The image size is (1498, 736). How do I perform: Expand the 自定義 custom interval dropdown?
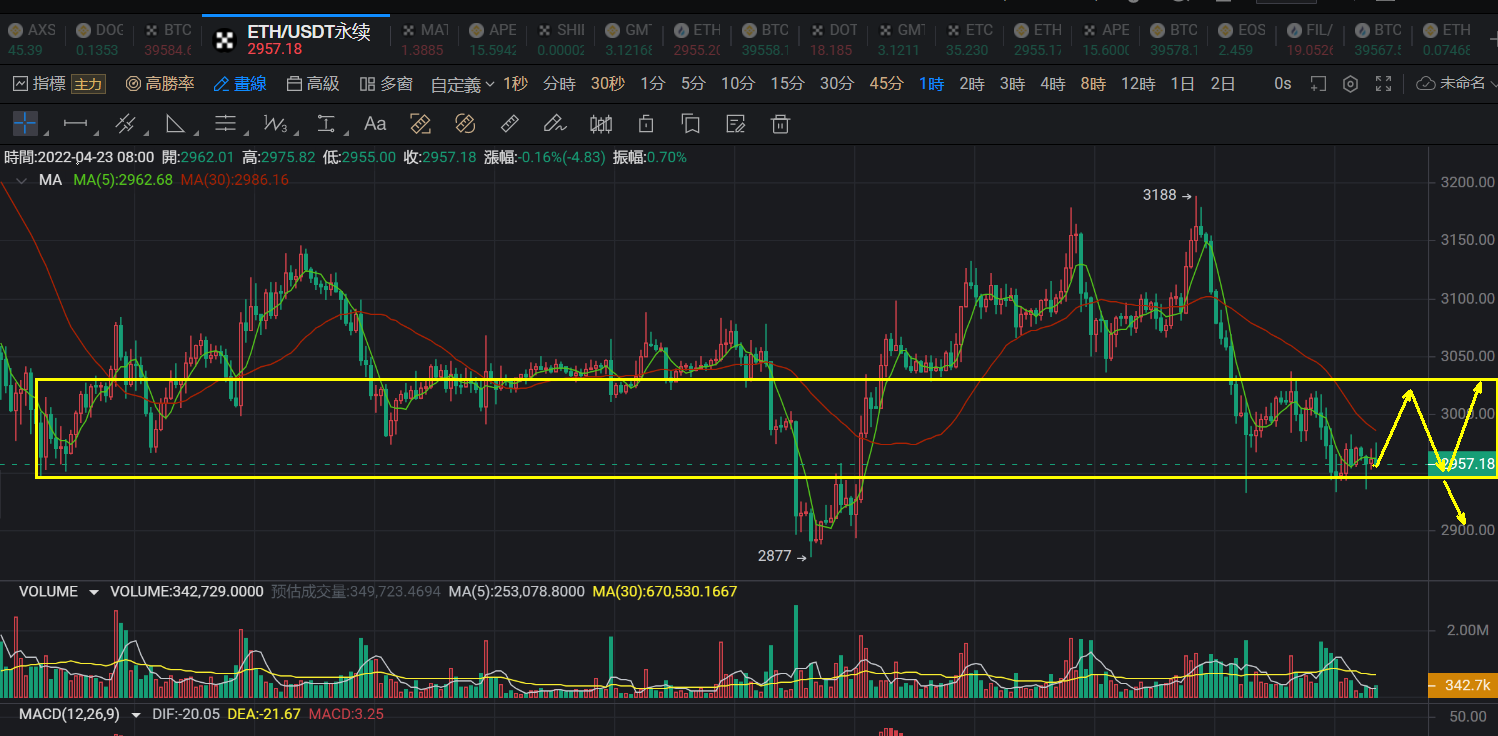[463, 85]
